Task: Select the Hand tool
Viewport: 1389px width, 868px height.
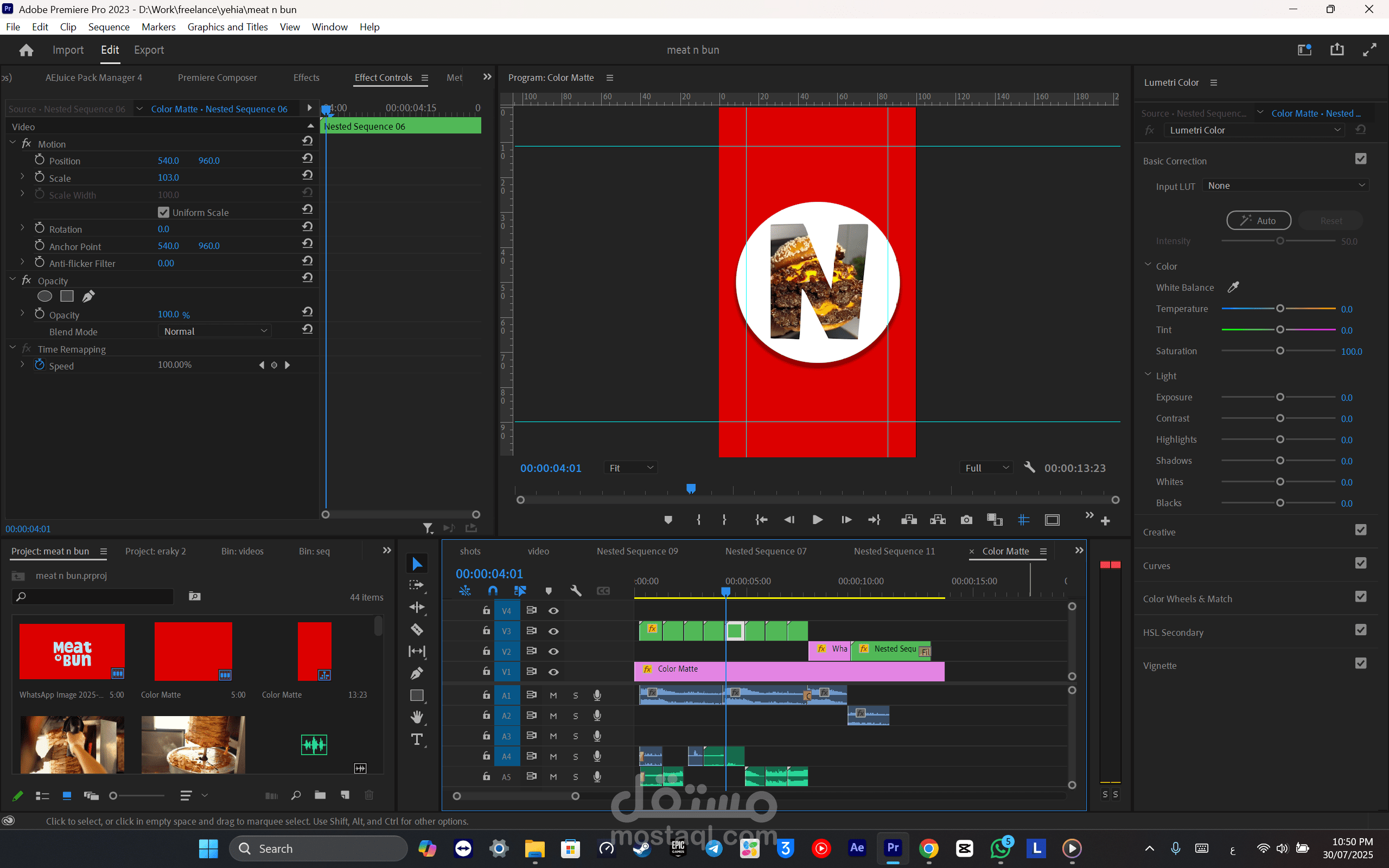Action: 417,717
